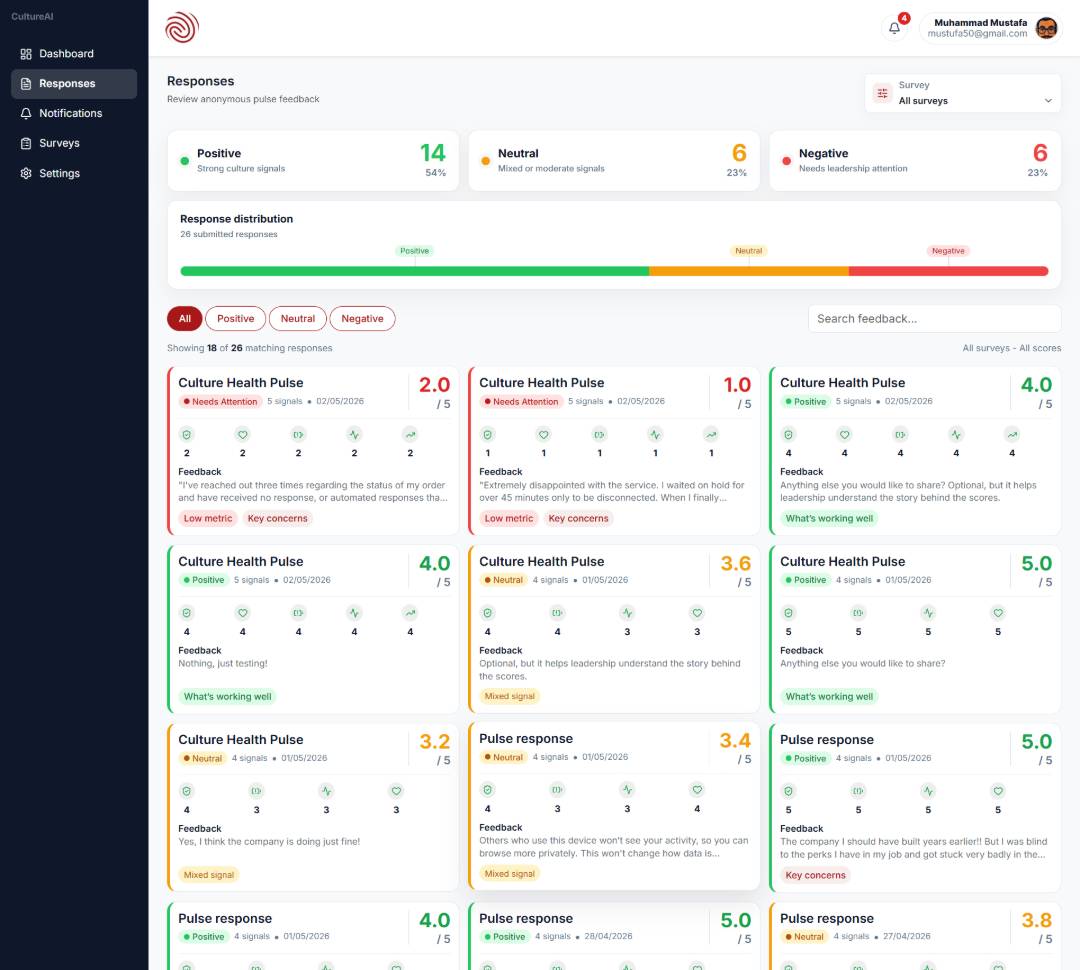Screen dimensions: 1080x970
Task: Open Settings in the sidebar
Action: click(74, 173)
